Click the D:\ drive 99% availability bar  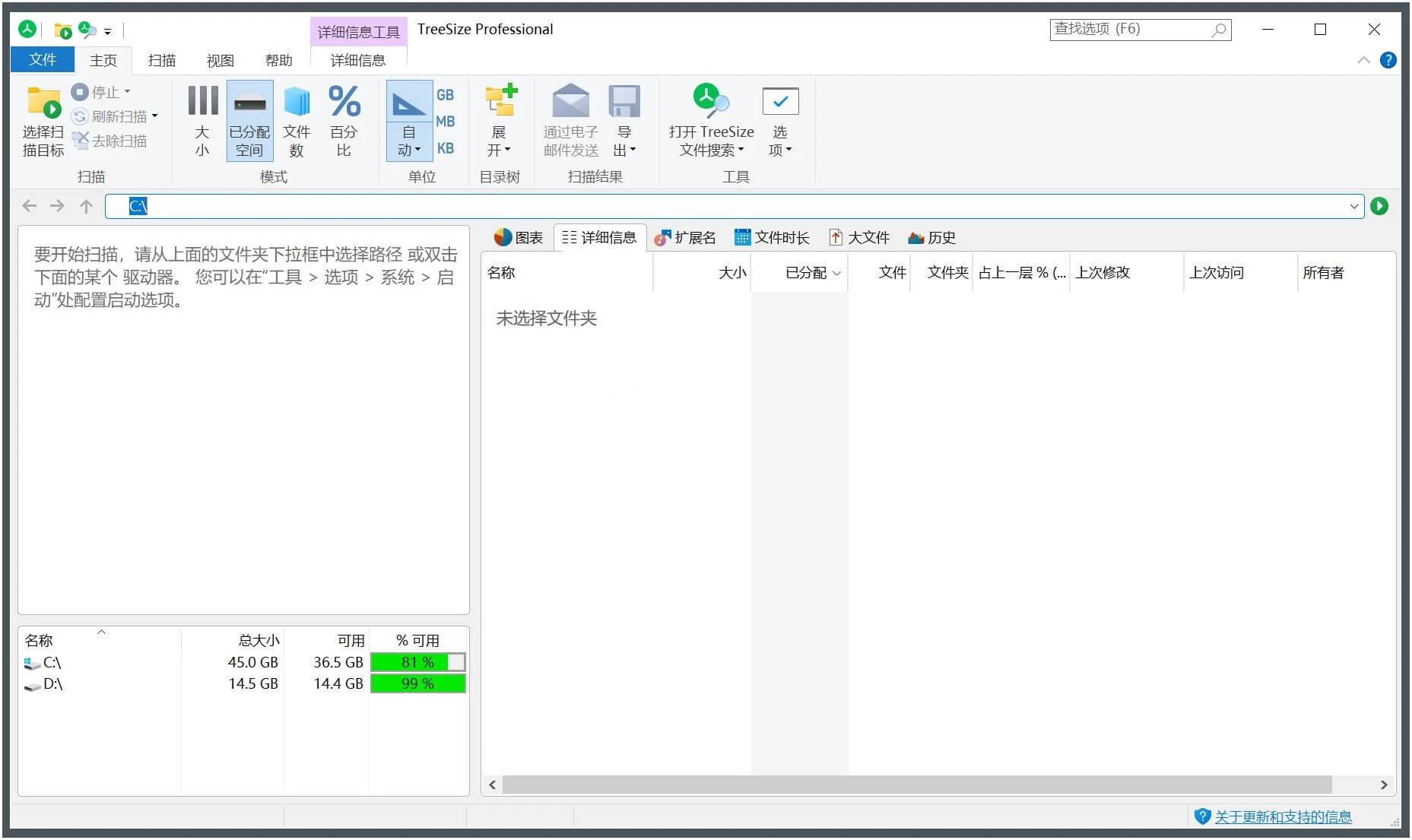pyautogui.click(x=417, y=683)
